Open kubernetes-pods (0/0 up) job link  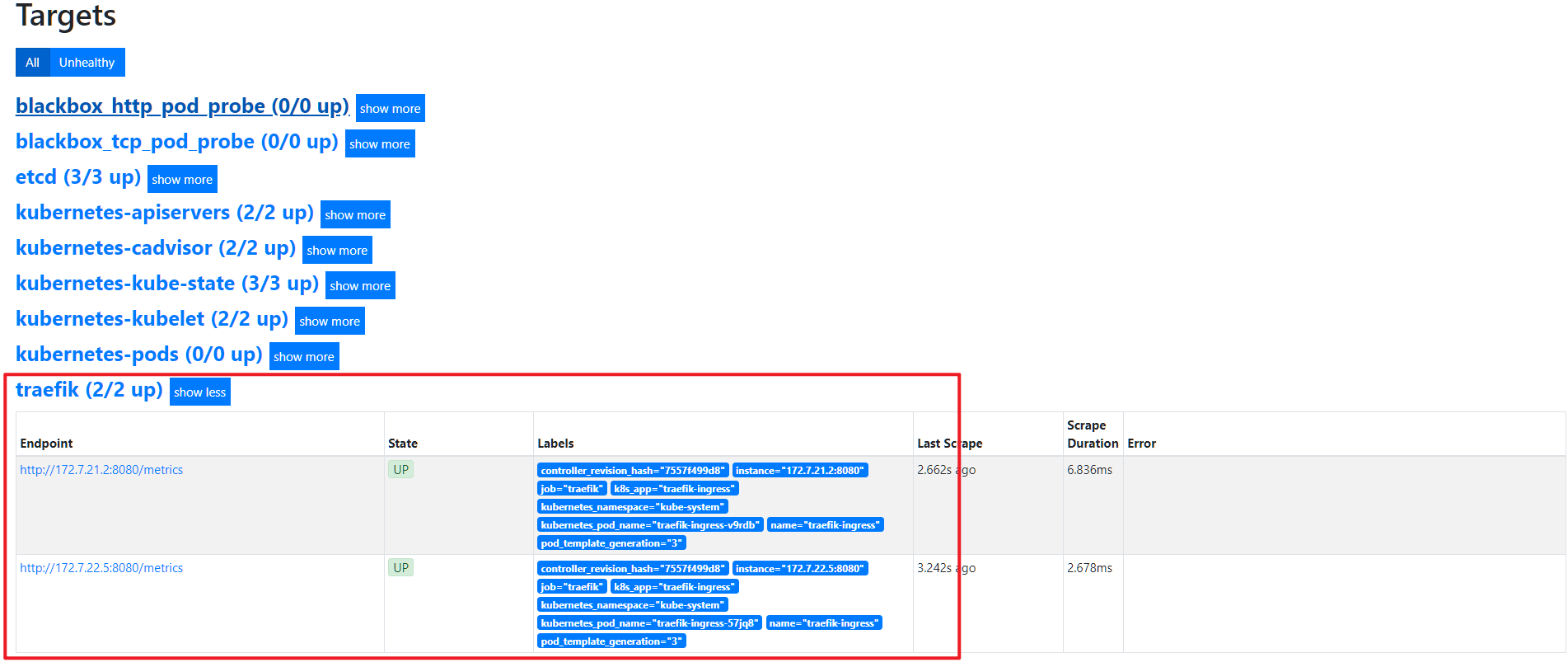[139, 355]
